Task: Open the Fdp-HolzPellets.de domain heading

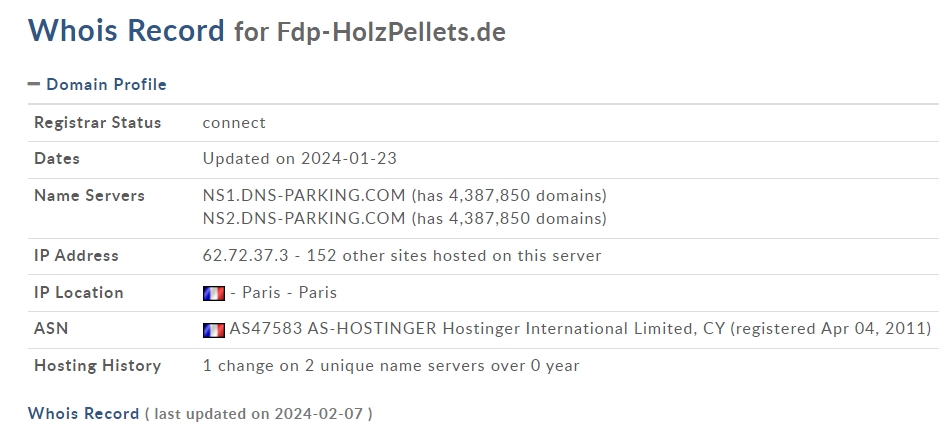Action: click(x=391, y=32)
